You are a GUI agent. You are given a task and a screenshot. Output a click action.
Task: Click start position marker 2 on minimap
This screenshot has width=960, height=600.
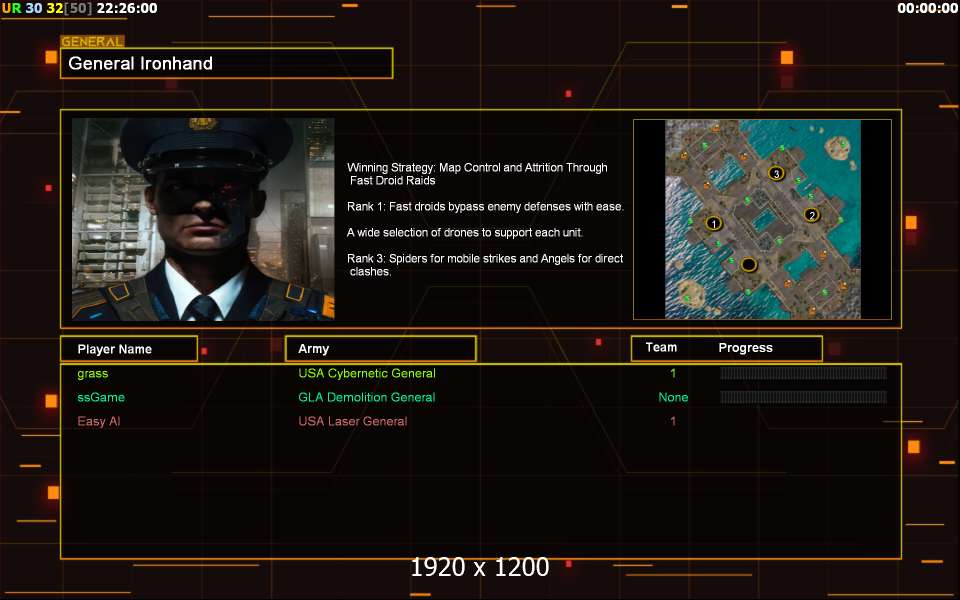(x=812, y=215)
